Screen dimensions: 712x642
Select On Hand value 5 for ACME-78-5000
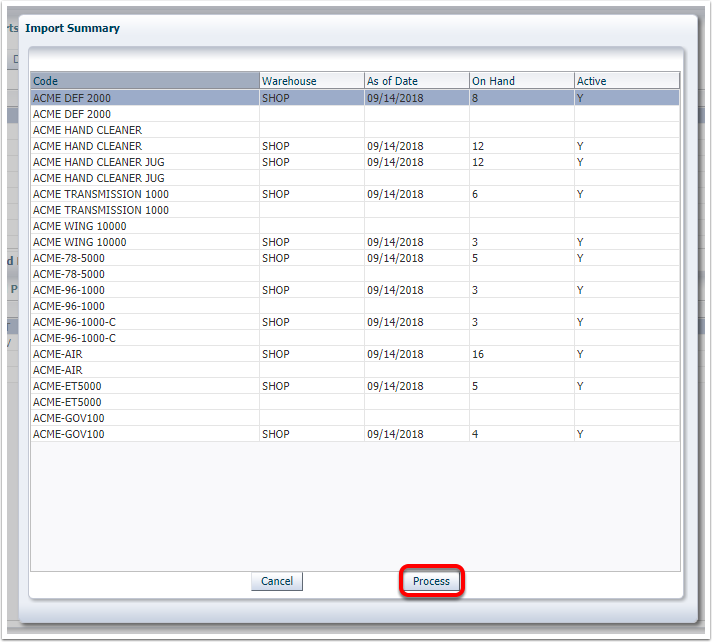(x=521, y=258)
